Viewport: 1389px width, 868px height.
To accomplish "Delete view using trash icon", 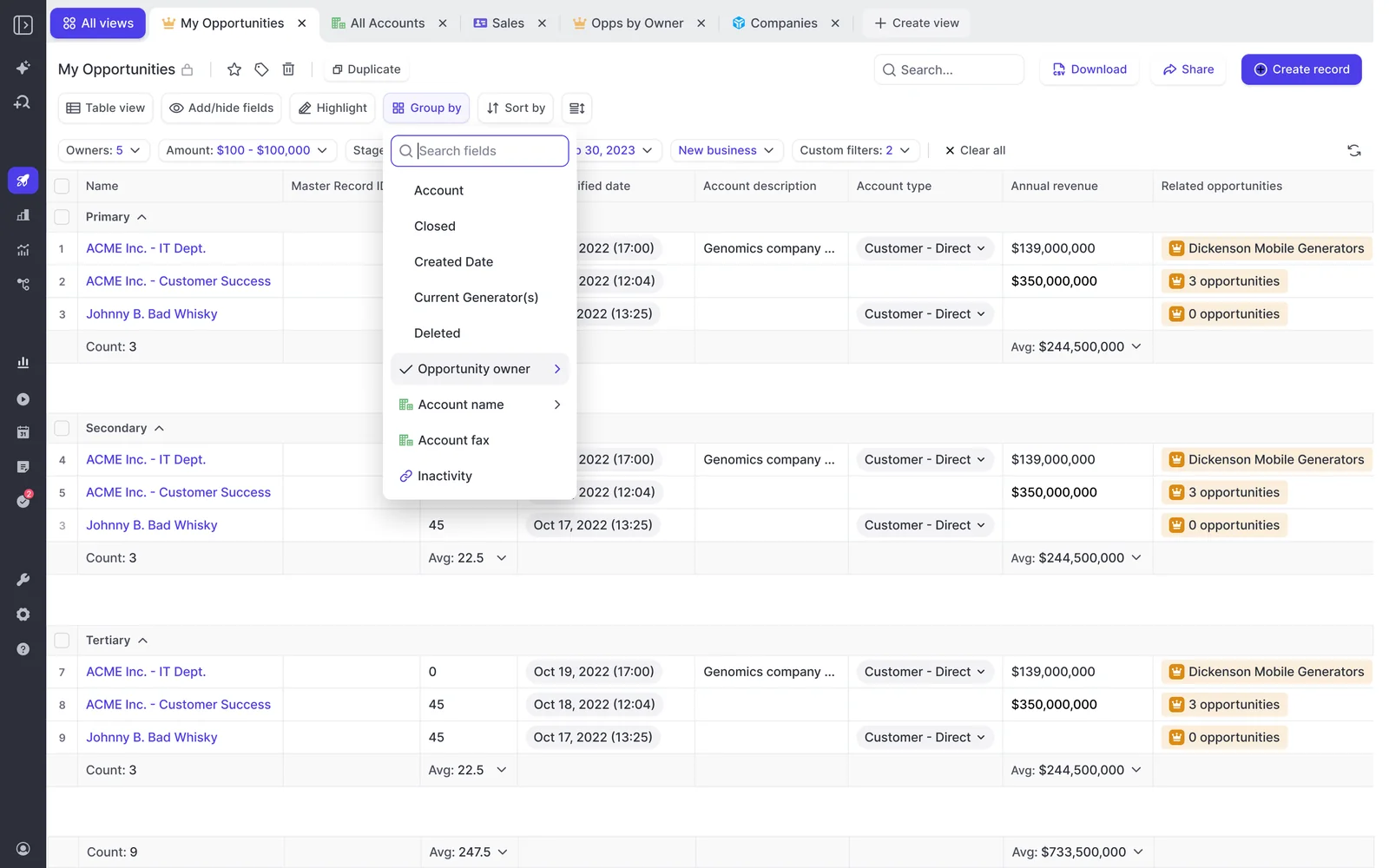I will click(x=289, y=69).
